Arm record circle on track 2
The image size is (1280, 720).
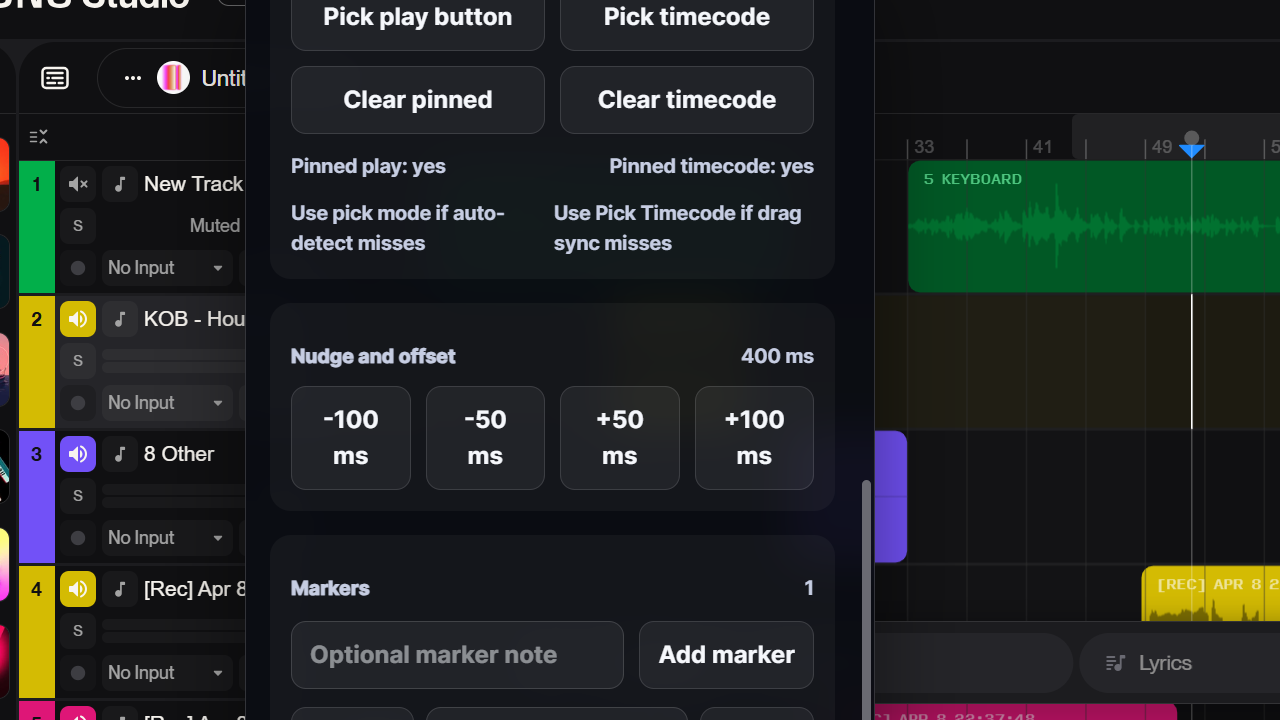point(78,403)
